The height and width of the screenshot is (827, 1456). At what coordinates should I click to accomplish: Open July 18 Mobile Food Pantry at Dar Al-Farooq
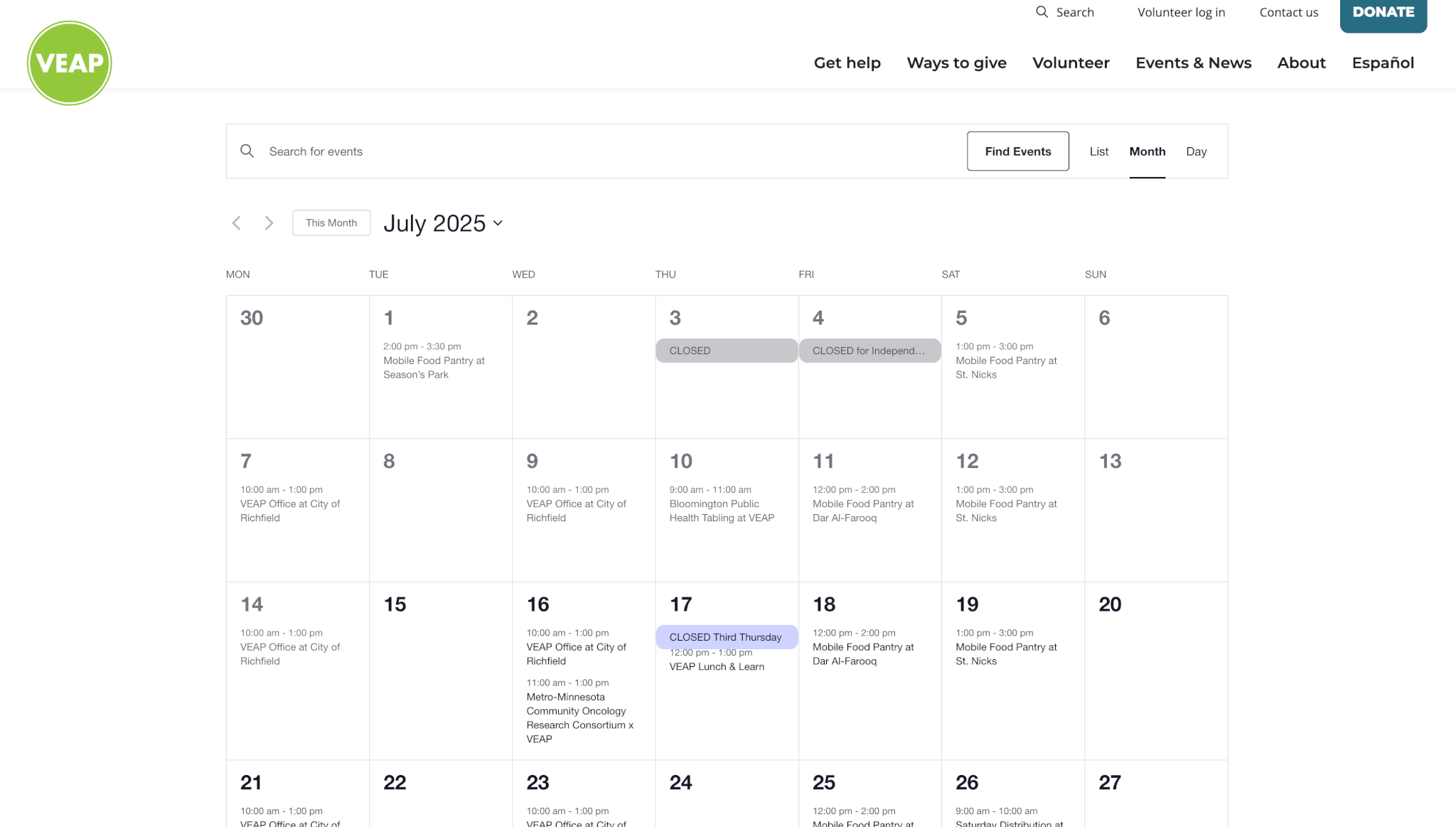[x=863, y=653]
